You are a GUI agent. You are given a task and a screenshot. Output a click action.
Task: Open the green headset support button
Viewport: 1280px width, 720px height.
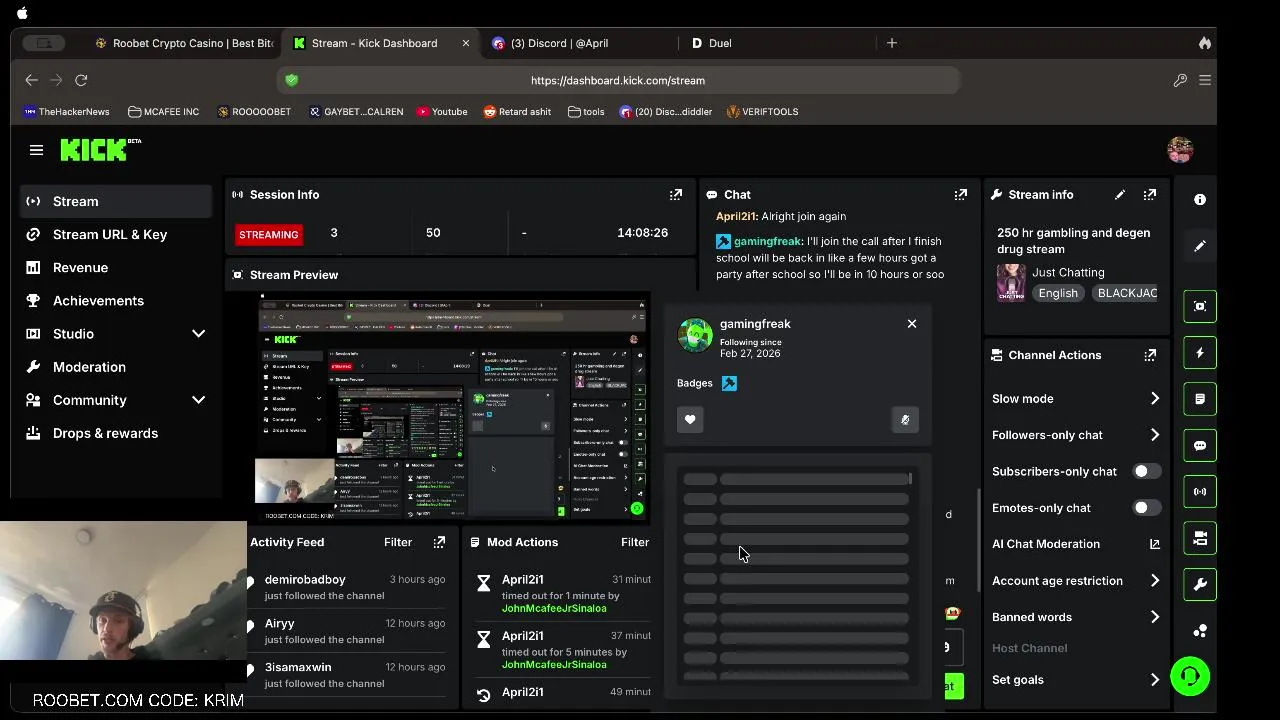pos(1190,676)
